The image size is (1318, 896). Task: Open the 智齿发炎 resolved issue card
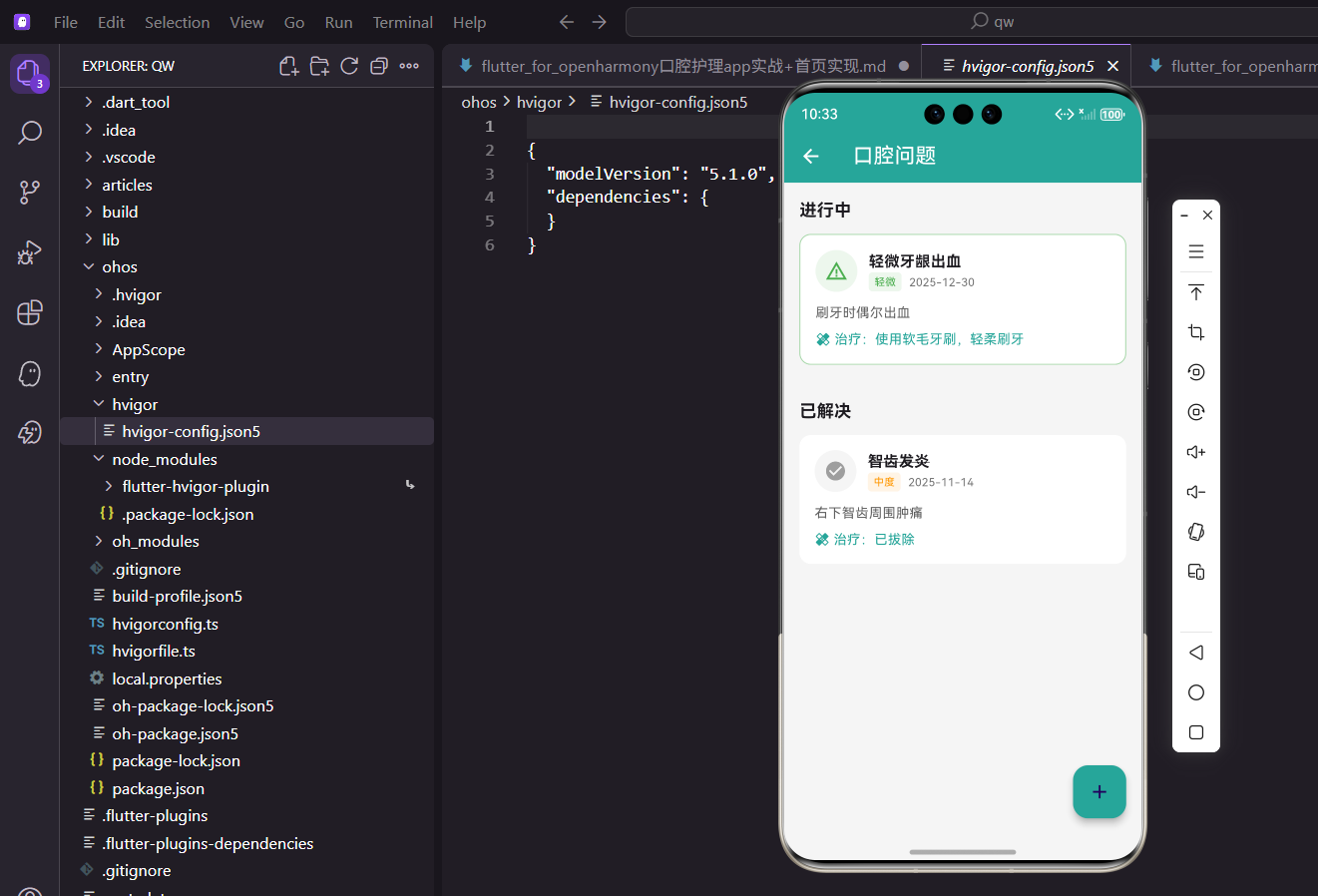[x=963, y=499]
